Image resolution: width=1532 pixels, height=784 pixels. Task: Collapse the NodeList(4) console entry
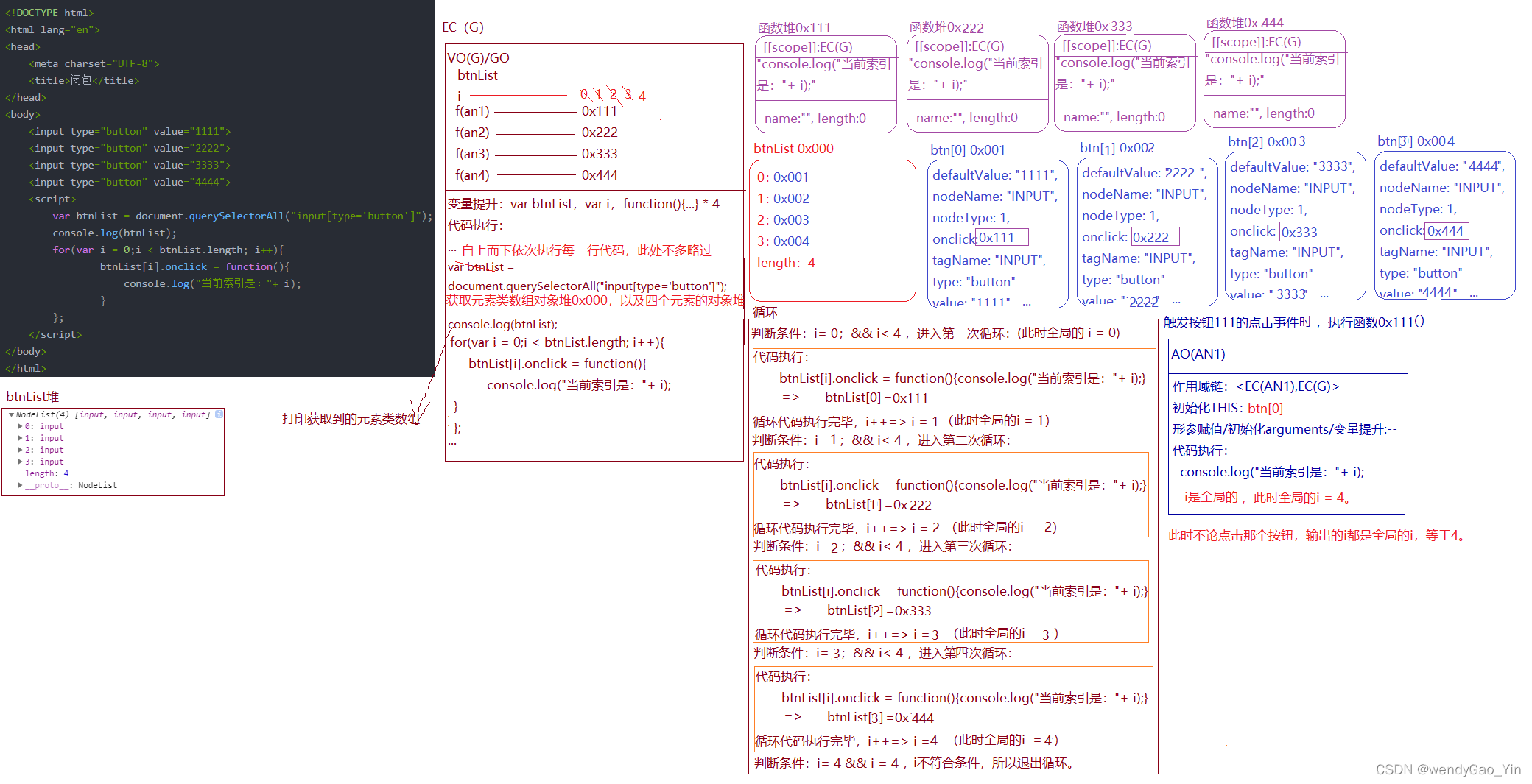[x=11, y=414]
